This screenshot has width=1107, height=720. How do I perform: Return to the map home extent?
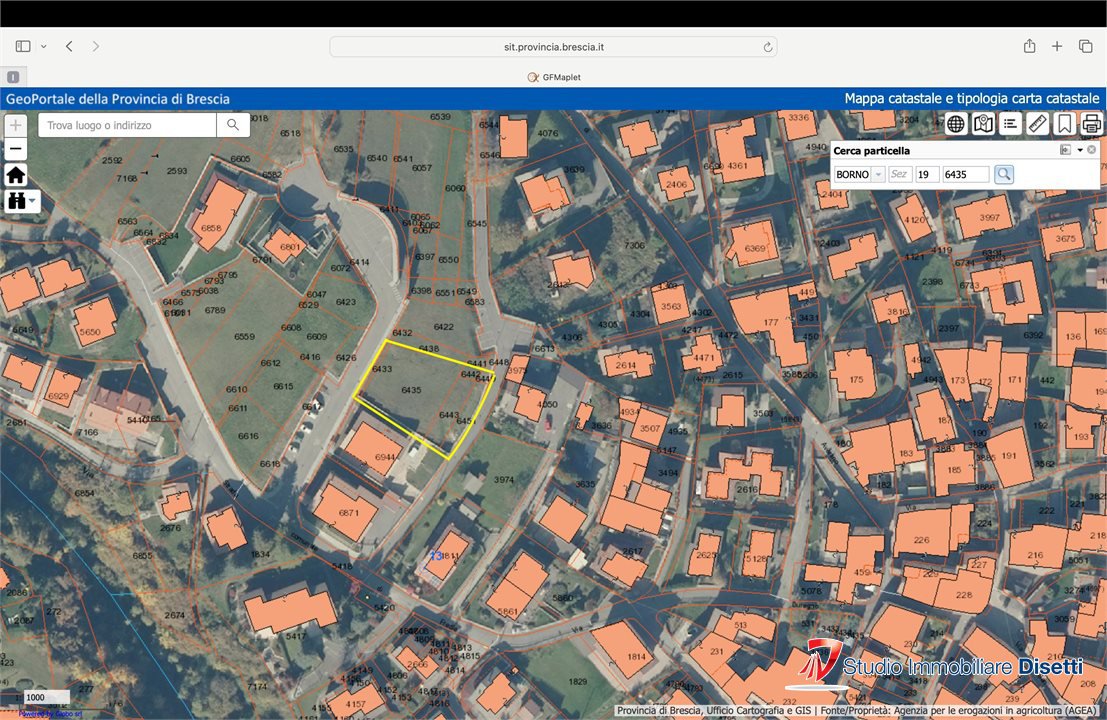point(16,175)
